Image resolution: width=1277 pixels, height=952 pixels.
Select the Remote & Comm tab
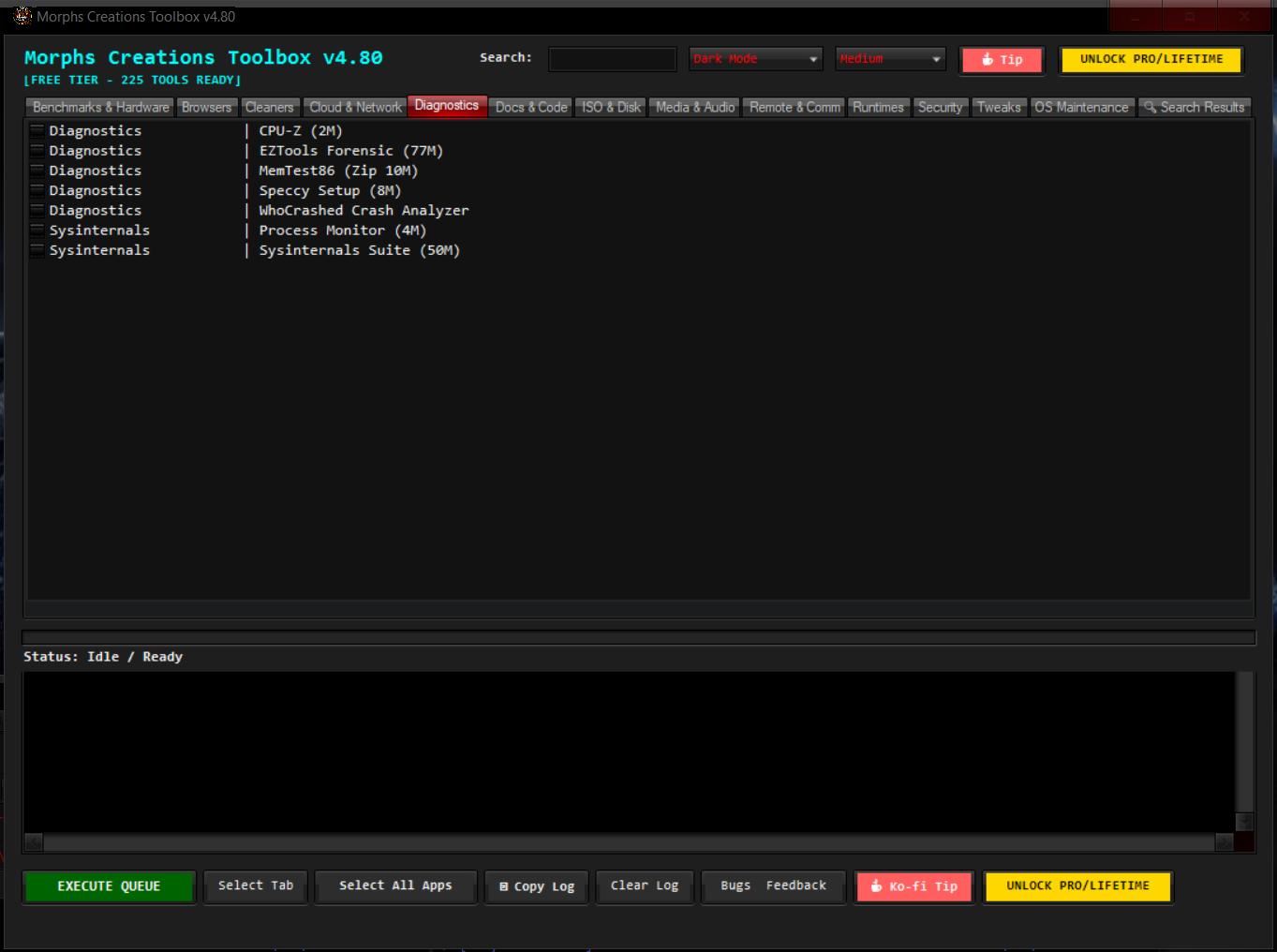point(794,108)
